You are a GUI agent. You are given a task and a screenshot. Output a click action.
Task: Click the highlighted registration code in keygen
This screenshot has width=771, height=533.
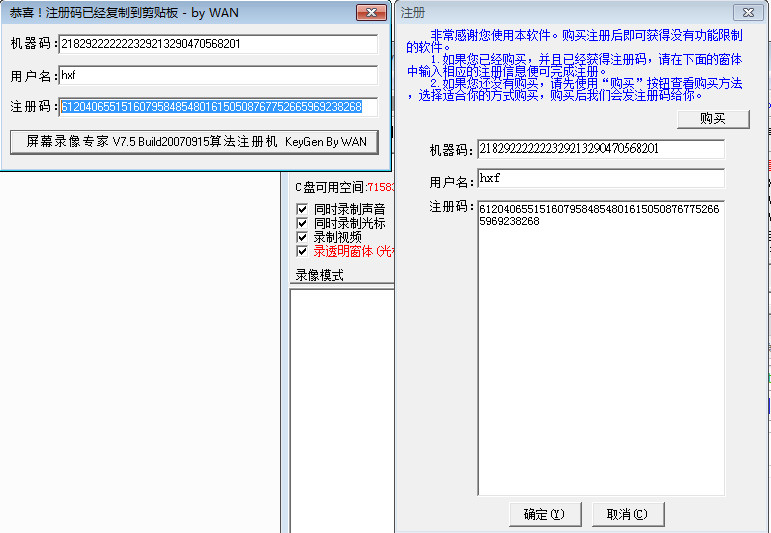tap(211, 107)
